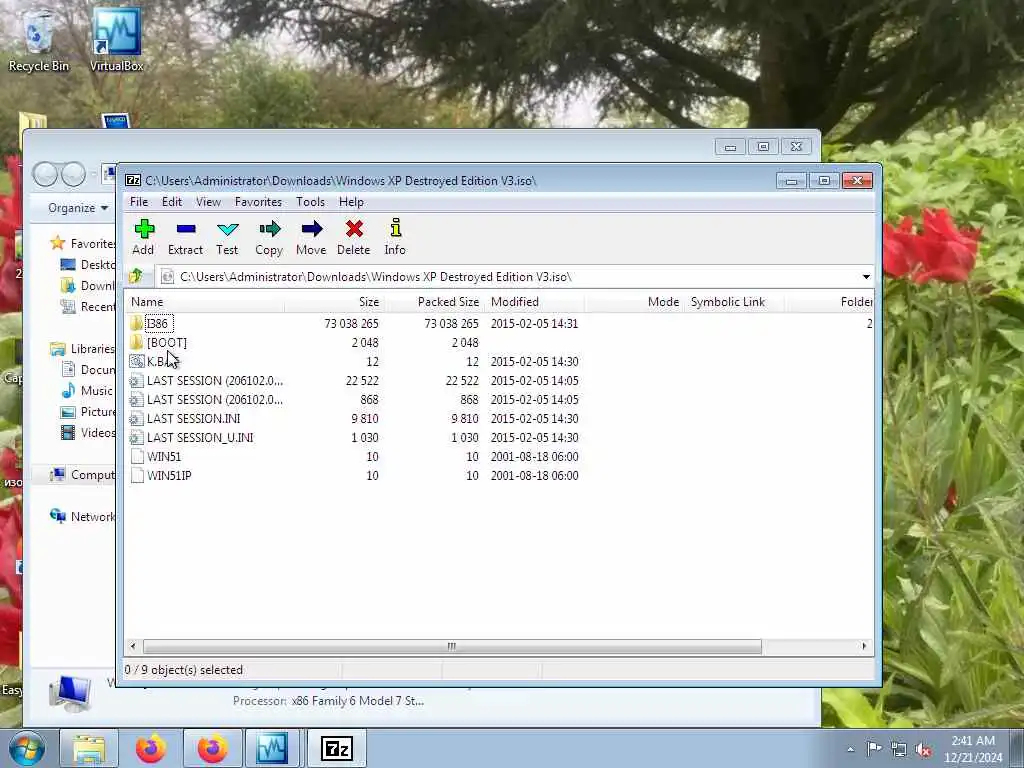The width and height of the screenshot is (1024, 768).
Task: Click the muted volume tray icon
Action: click(x=923, y=750)
